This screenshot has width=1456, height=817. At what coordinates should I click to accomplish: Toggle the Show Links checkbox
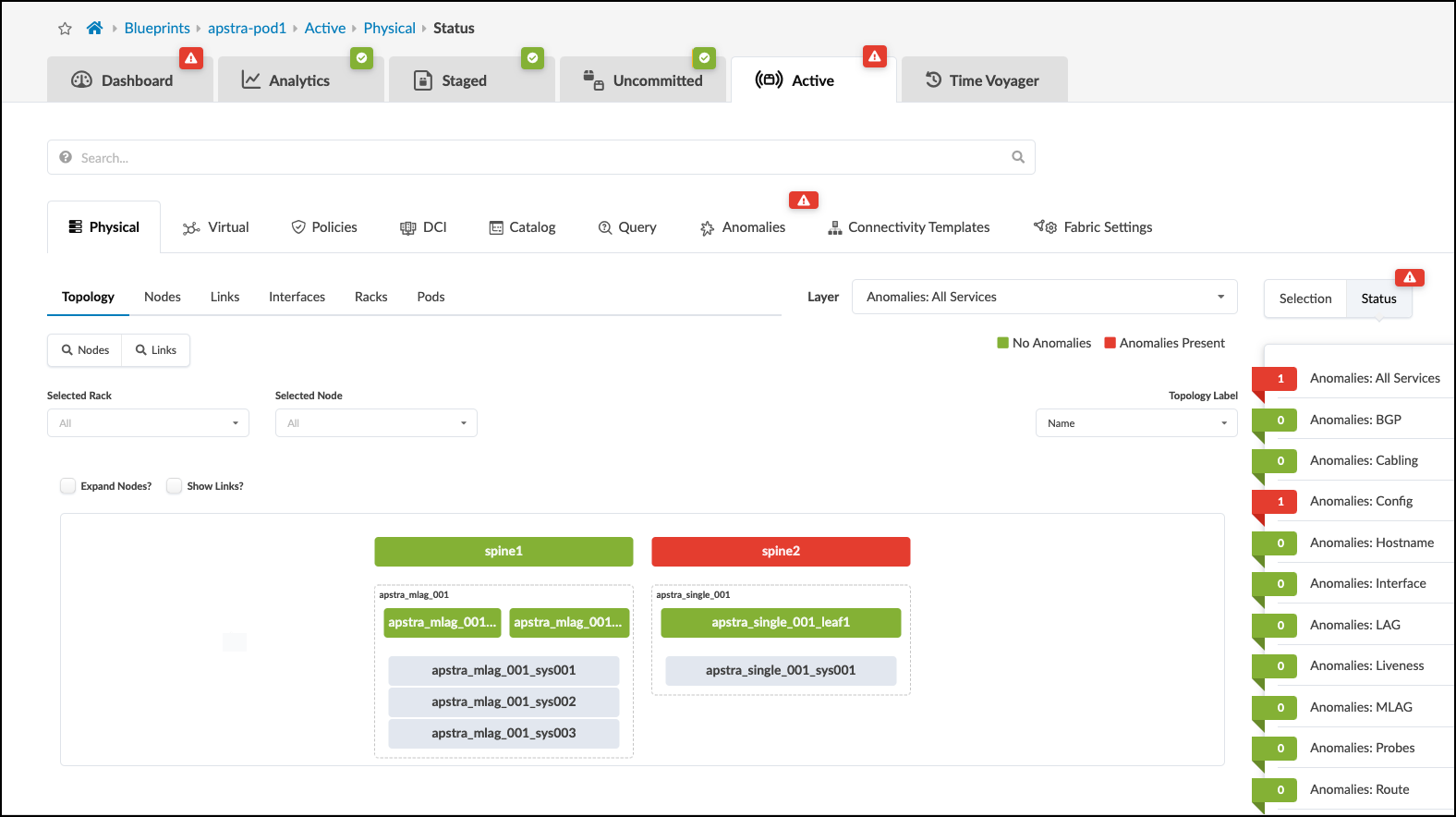[175, 486]
